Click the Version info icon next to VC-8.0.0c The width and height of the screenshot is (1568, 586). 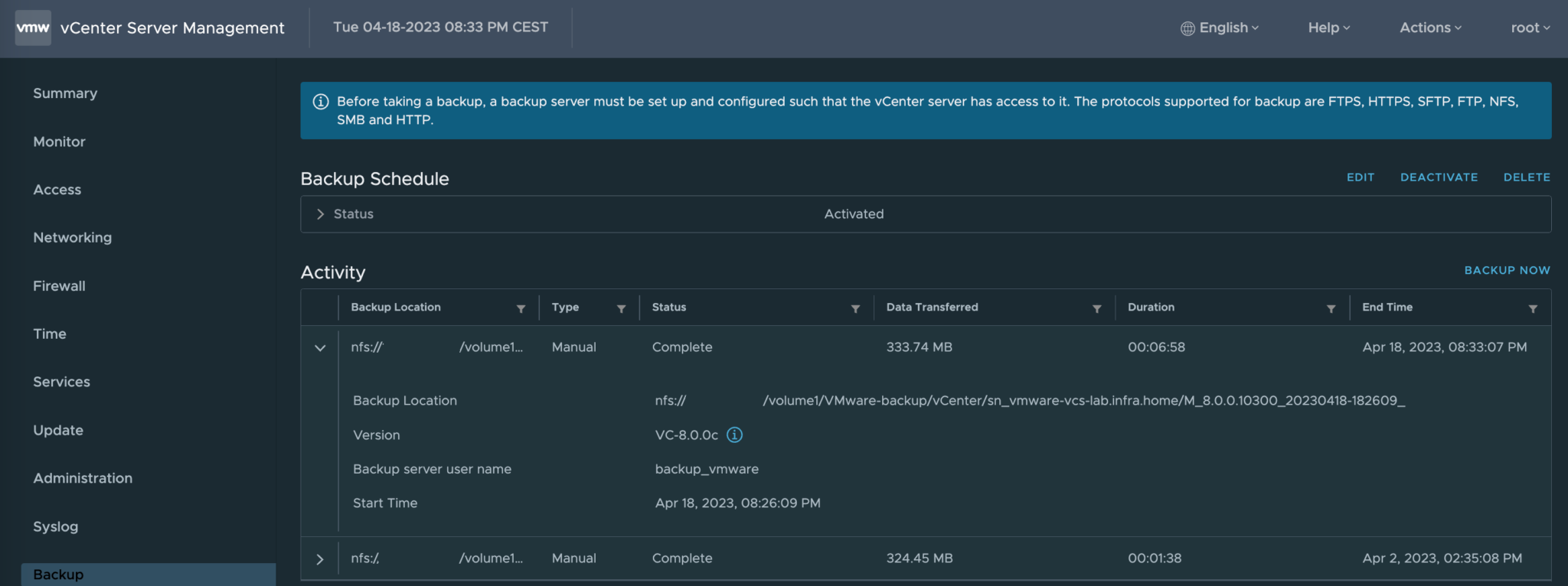point(734,435)
